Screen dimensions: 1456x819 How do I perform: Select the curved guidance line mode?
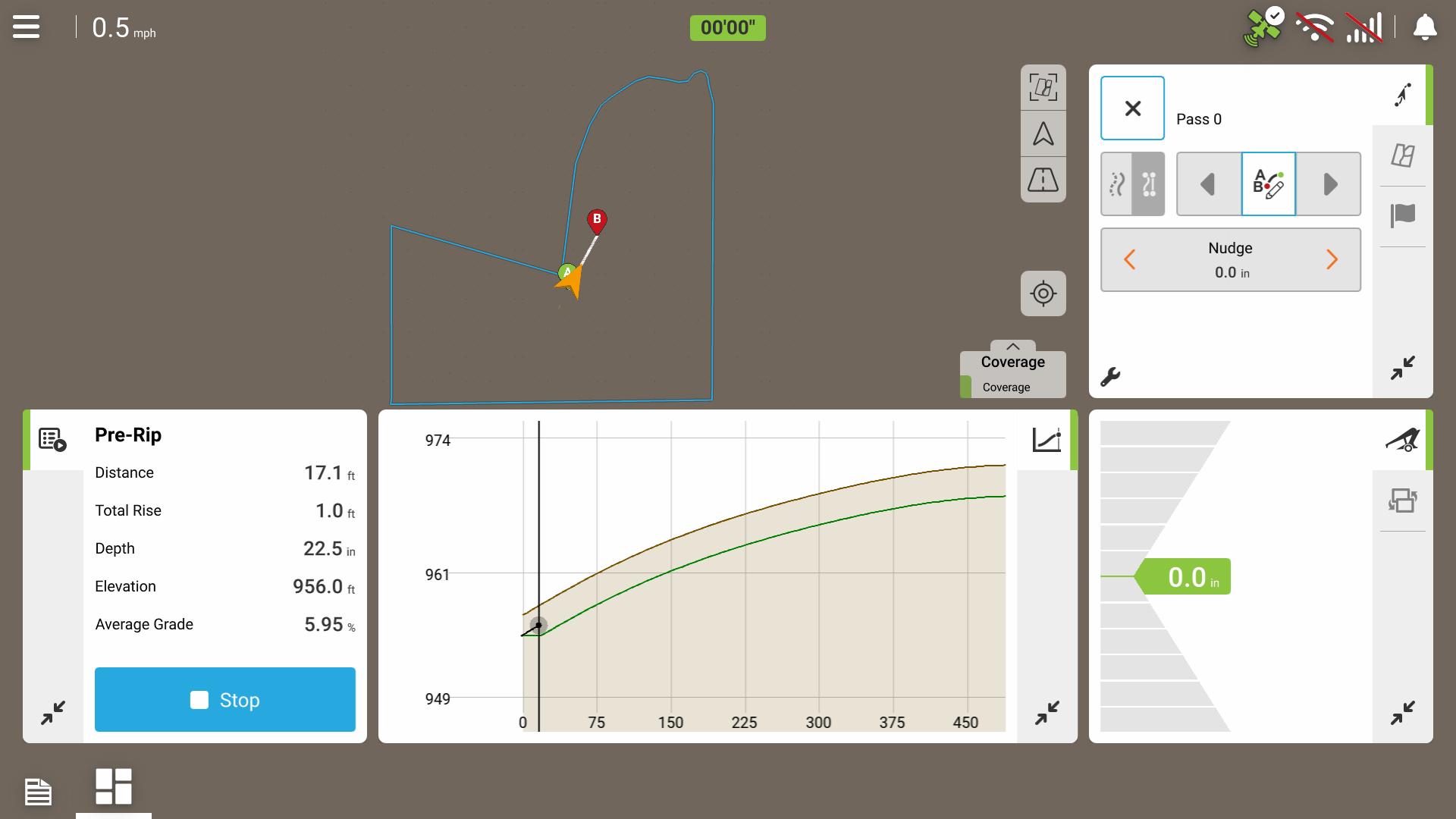pyautogui.click(x=1116, y=184)
